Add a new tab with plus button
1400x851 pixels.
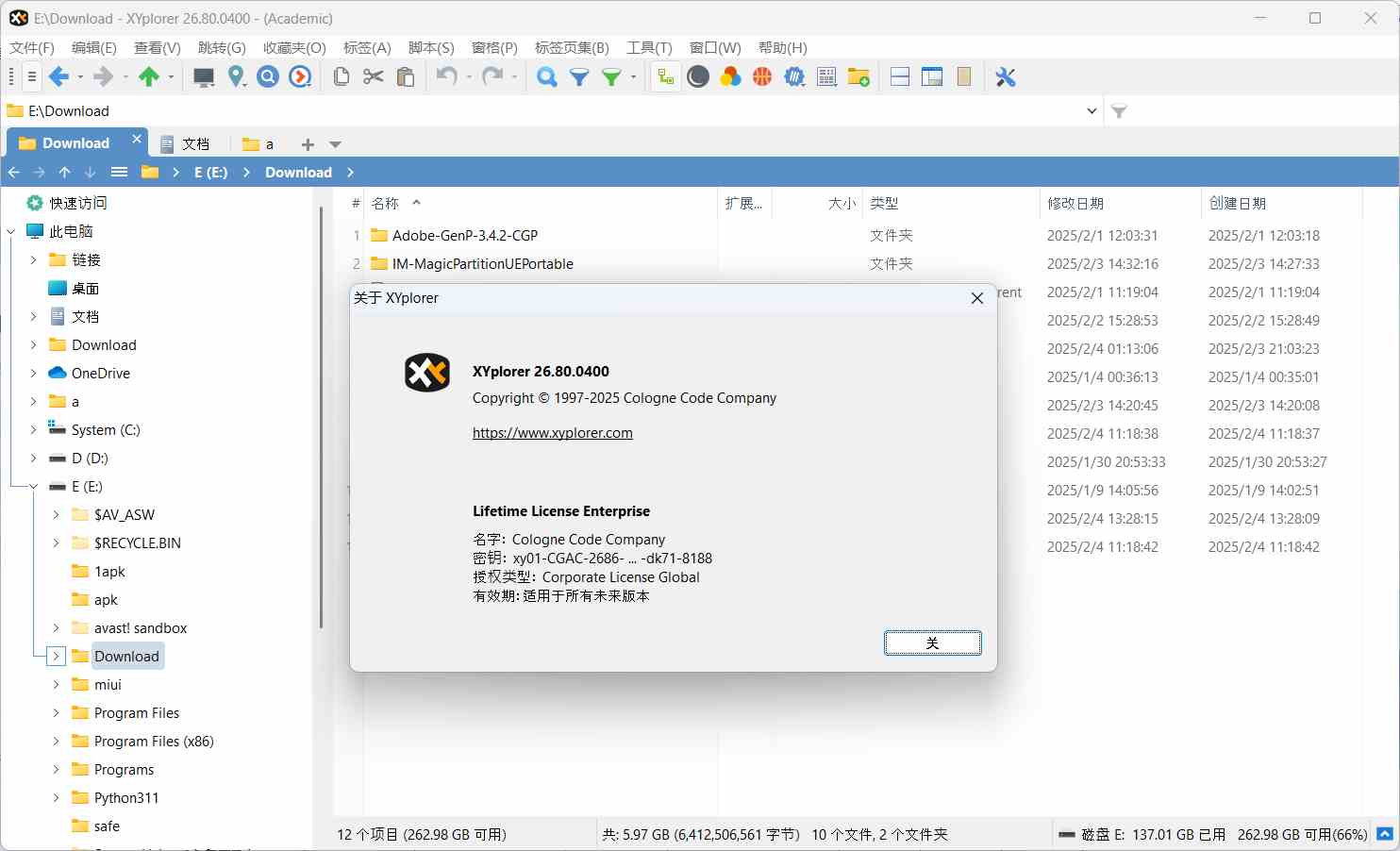pyautogui.click(x=308, y=144)
